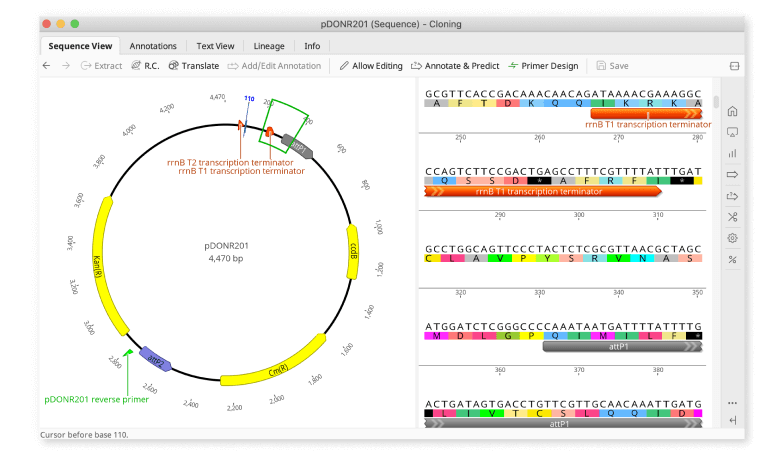Image resolution: width=784 pixels, height=455 pixels.
Task: Click the scissors icon in right sidebar
Action: [732, 217]
